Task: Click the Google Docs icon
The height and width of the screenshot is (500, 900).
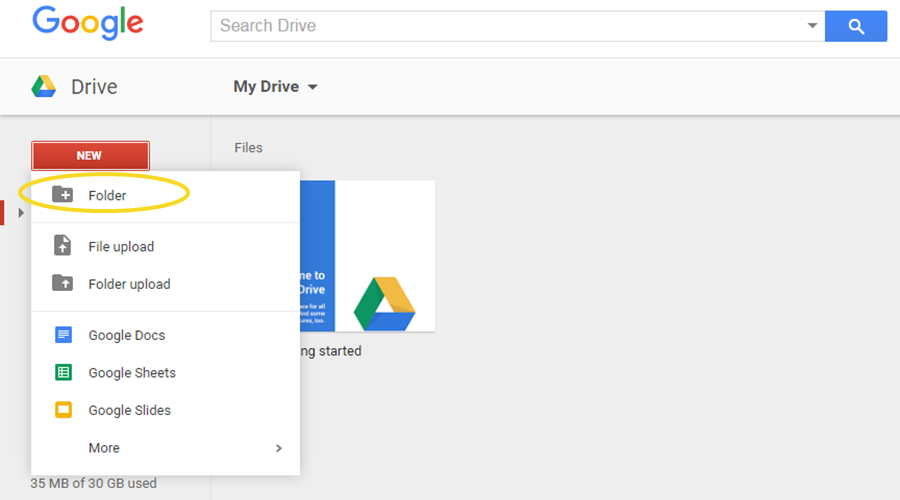Action: click(63, 335)
